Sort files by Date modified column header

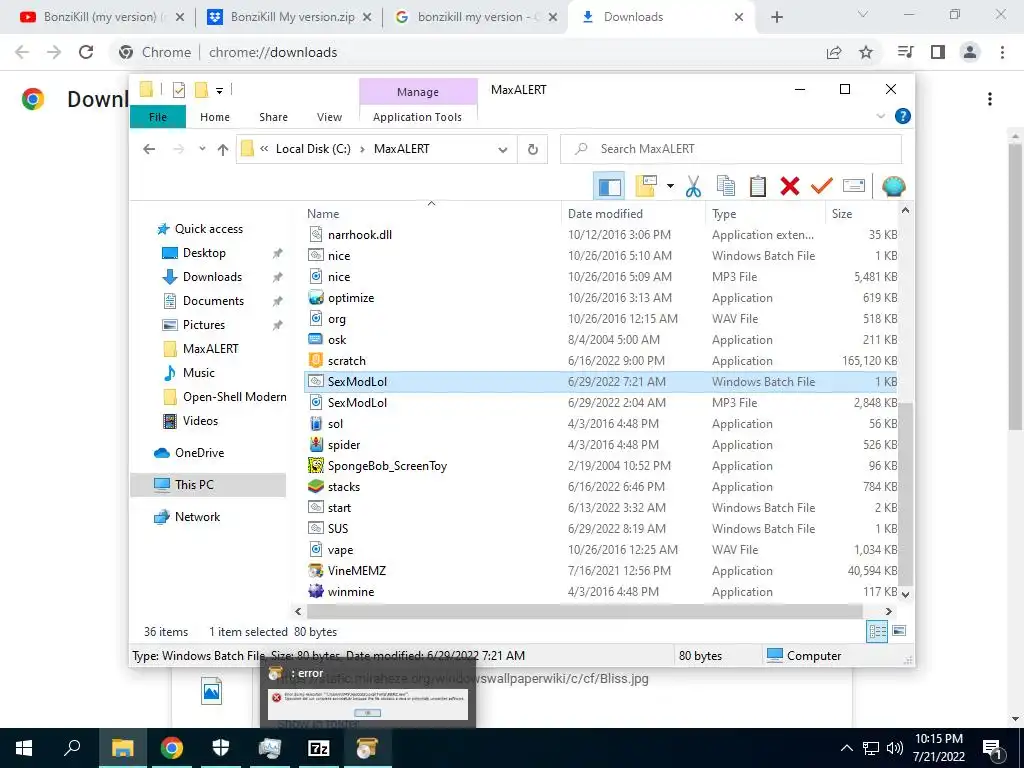[x=605, y=214]
